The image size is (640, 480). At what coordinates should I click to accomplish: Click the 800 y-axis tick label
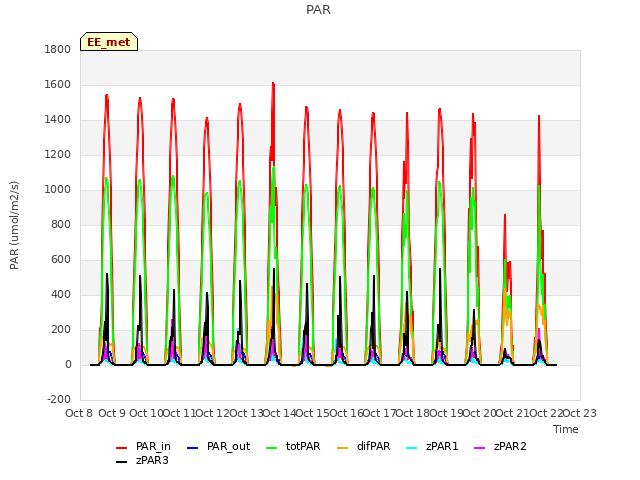click(x=61, y=224)
